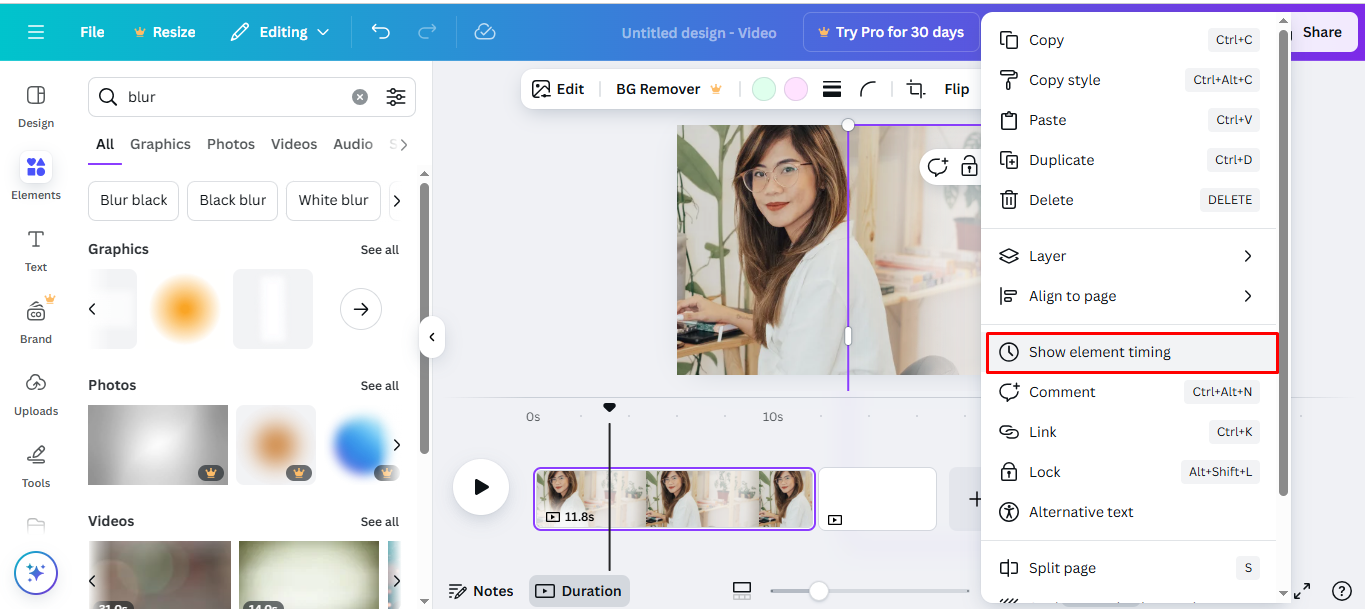Select Show element timing

1097,352
